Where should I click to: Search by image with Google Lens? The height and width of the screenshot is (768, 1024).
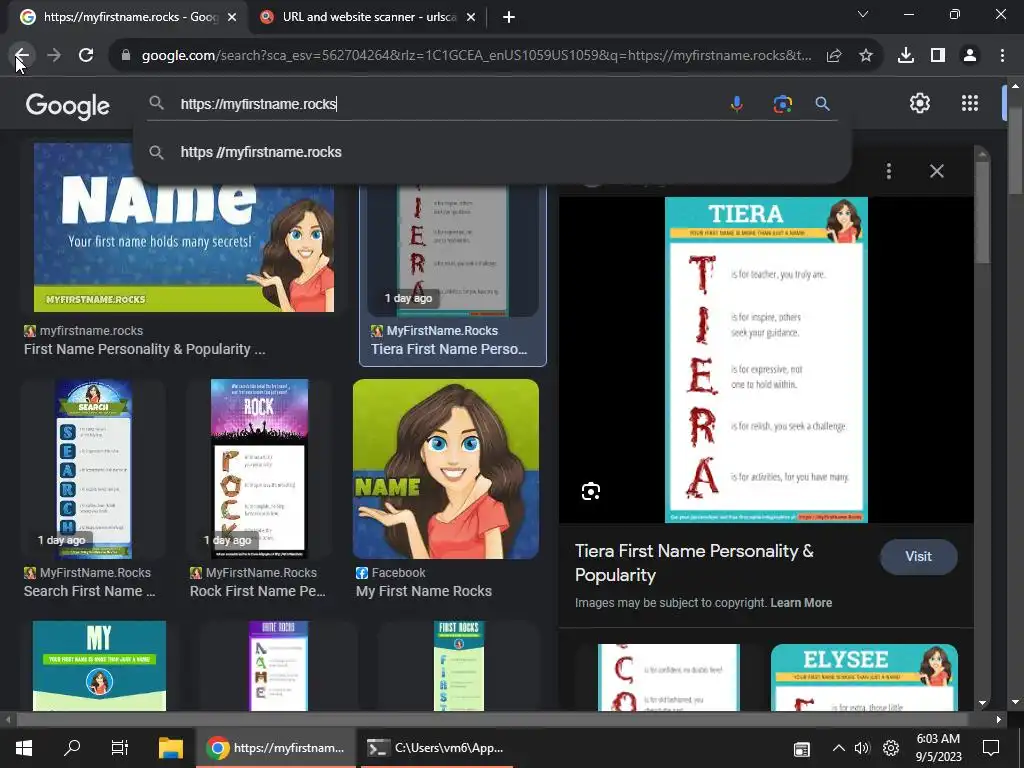[x=782, y=104]
